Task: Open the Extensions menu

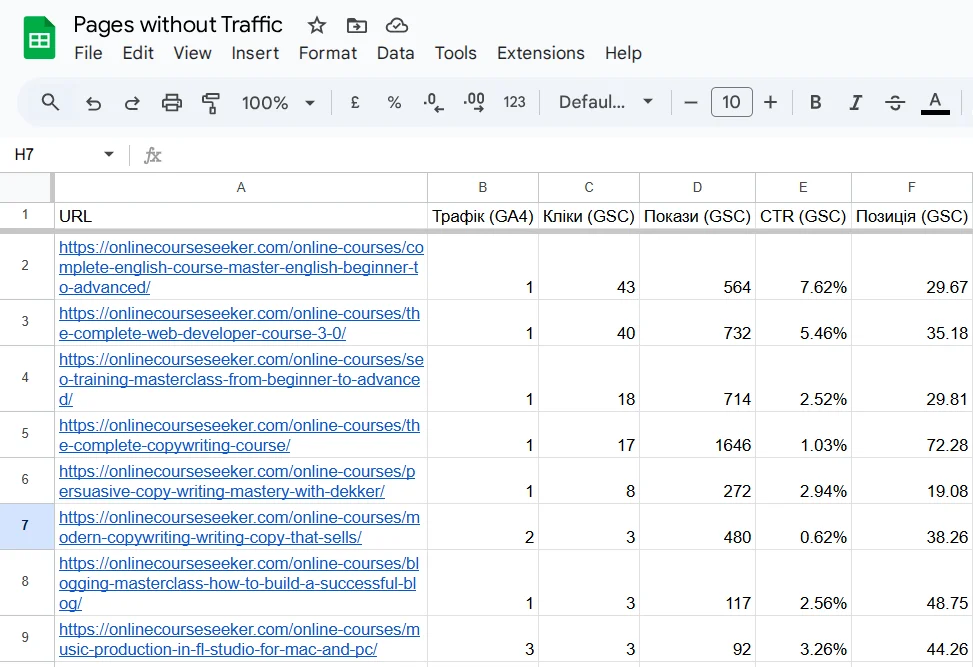Action: (540, 53)
